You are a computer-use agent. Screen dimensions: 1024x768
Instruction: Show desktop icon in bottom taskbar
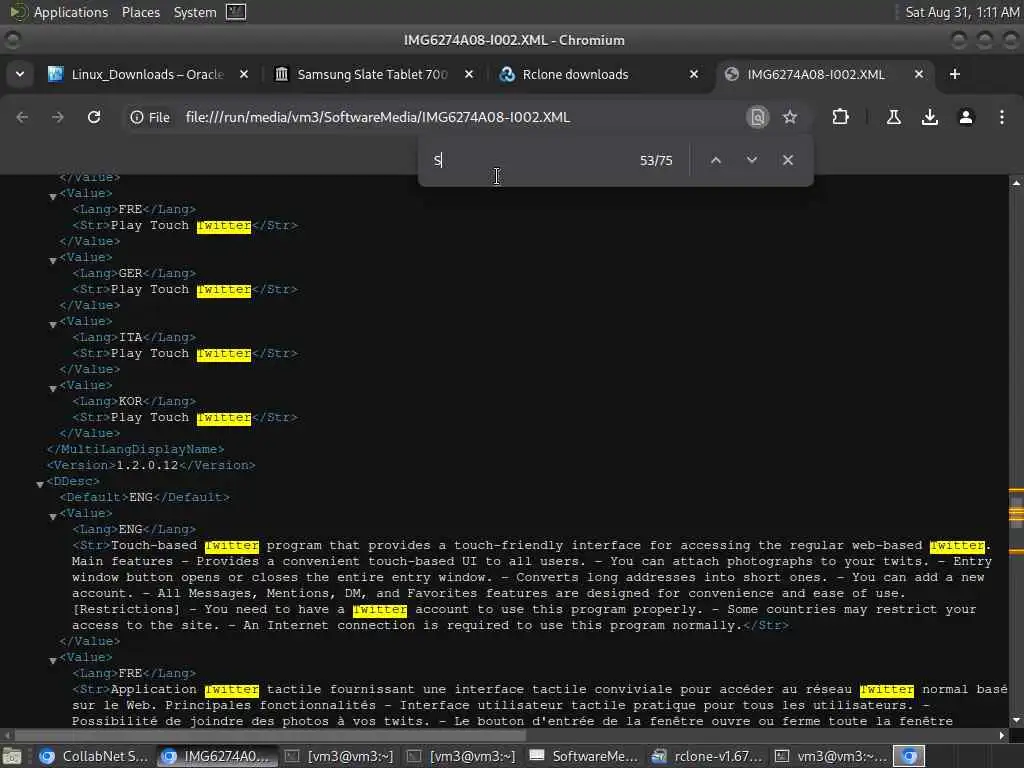(12, 756)
